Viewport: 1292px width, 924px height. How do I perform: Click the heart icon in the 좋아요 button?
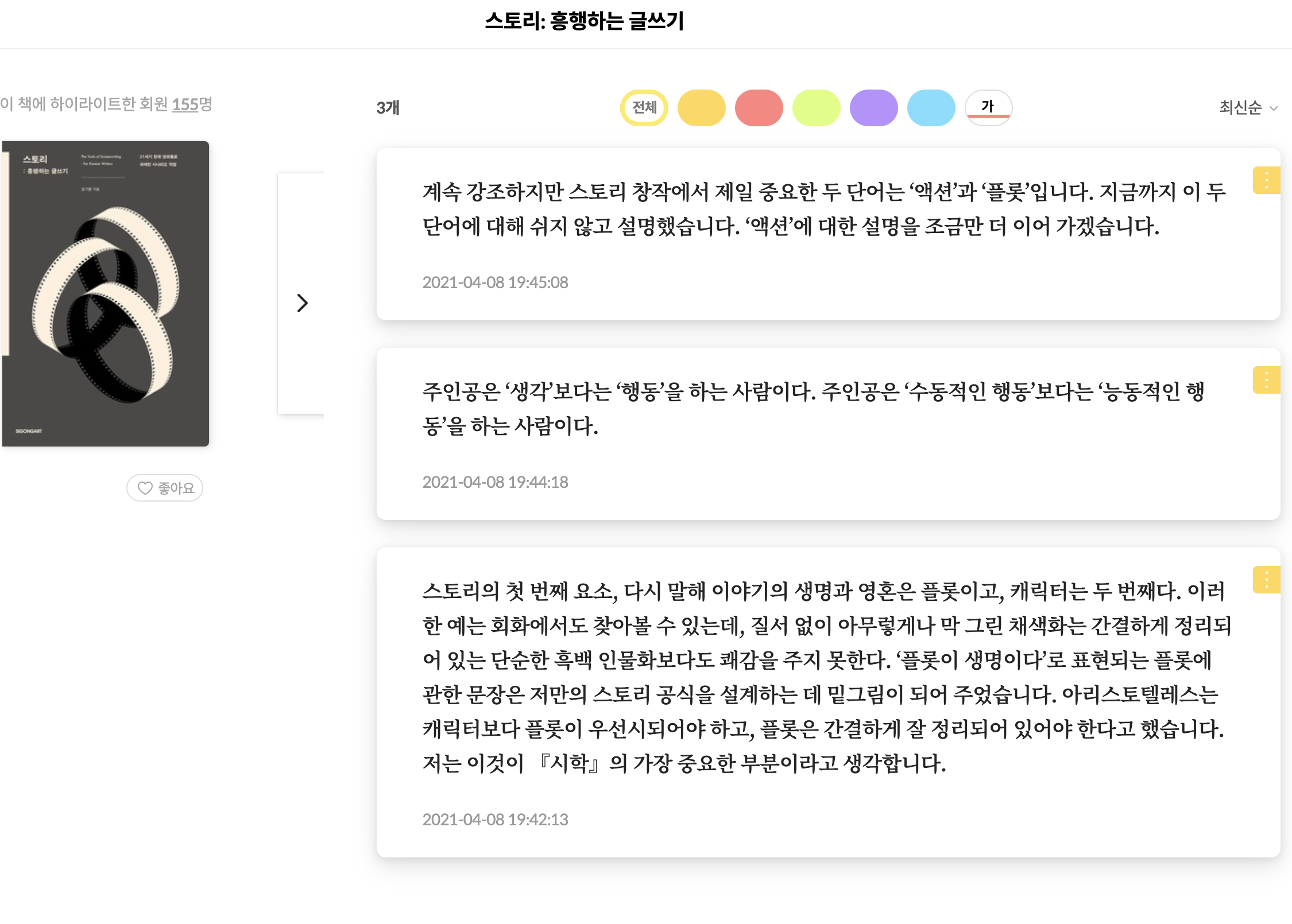tap(145, 488)
